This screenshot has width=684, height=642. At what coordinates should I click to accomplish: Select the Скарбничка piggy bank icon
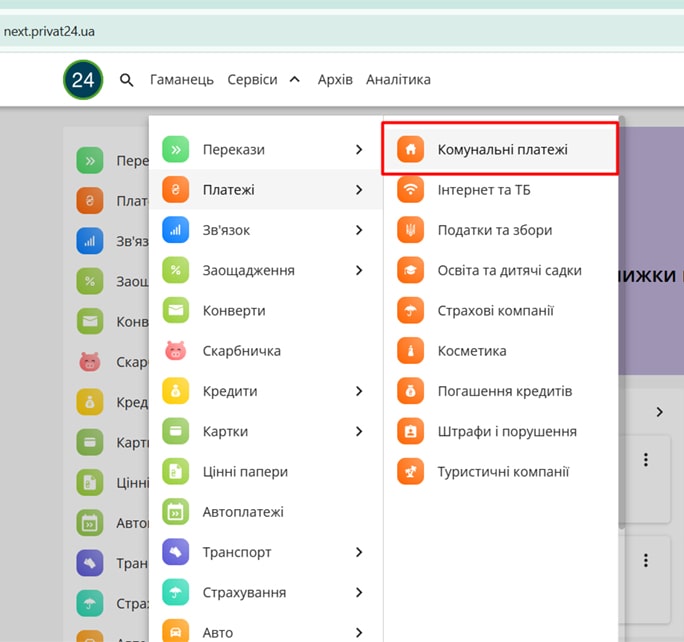(x=176, y=351)
